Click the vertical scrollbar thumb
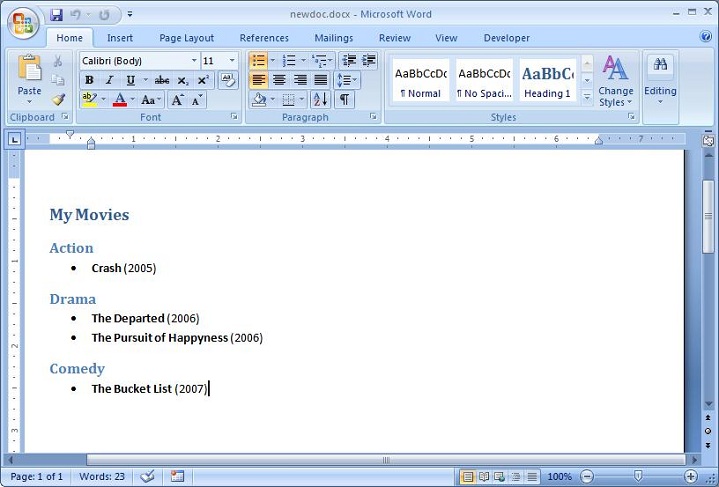719x487 pixels. click(708, 216)
